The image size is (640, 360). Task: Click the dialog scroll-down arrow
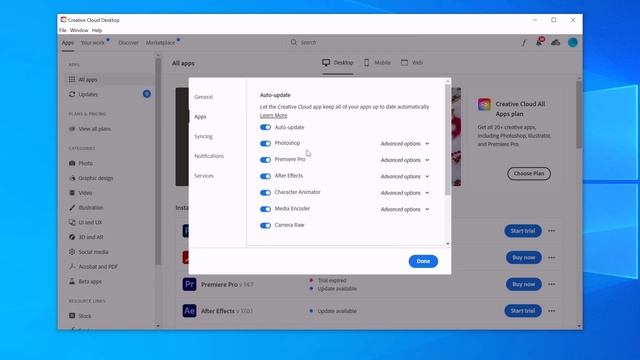click(448, 244)
